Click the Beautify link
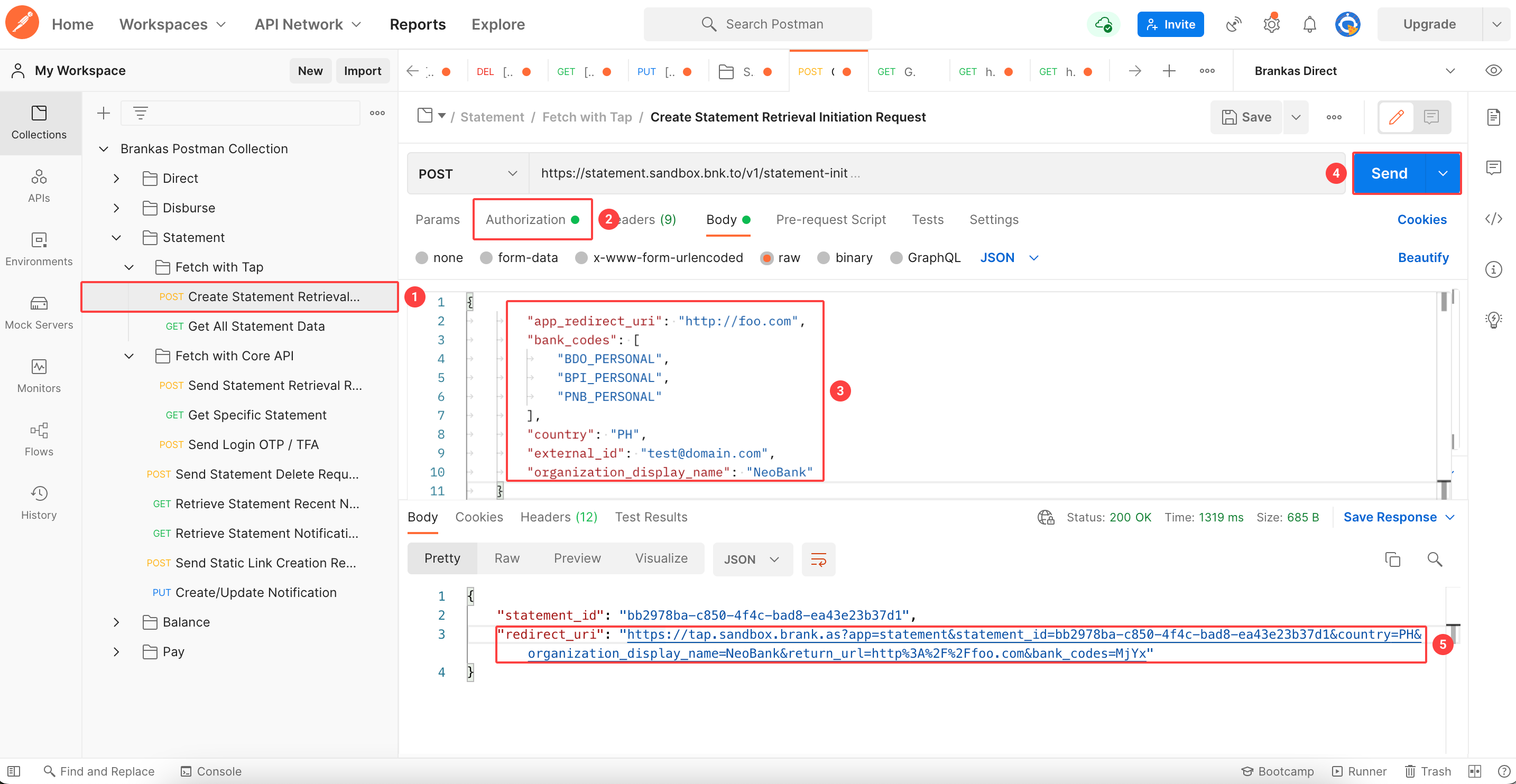This screenshot has height=784, width=1516. (x=1422, y=258)
